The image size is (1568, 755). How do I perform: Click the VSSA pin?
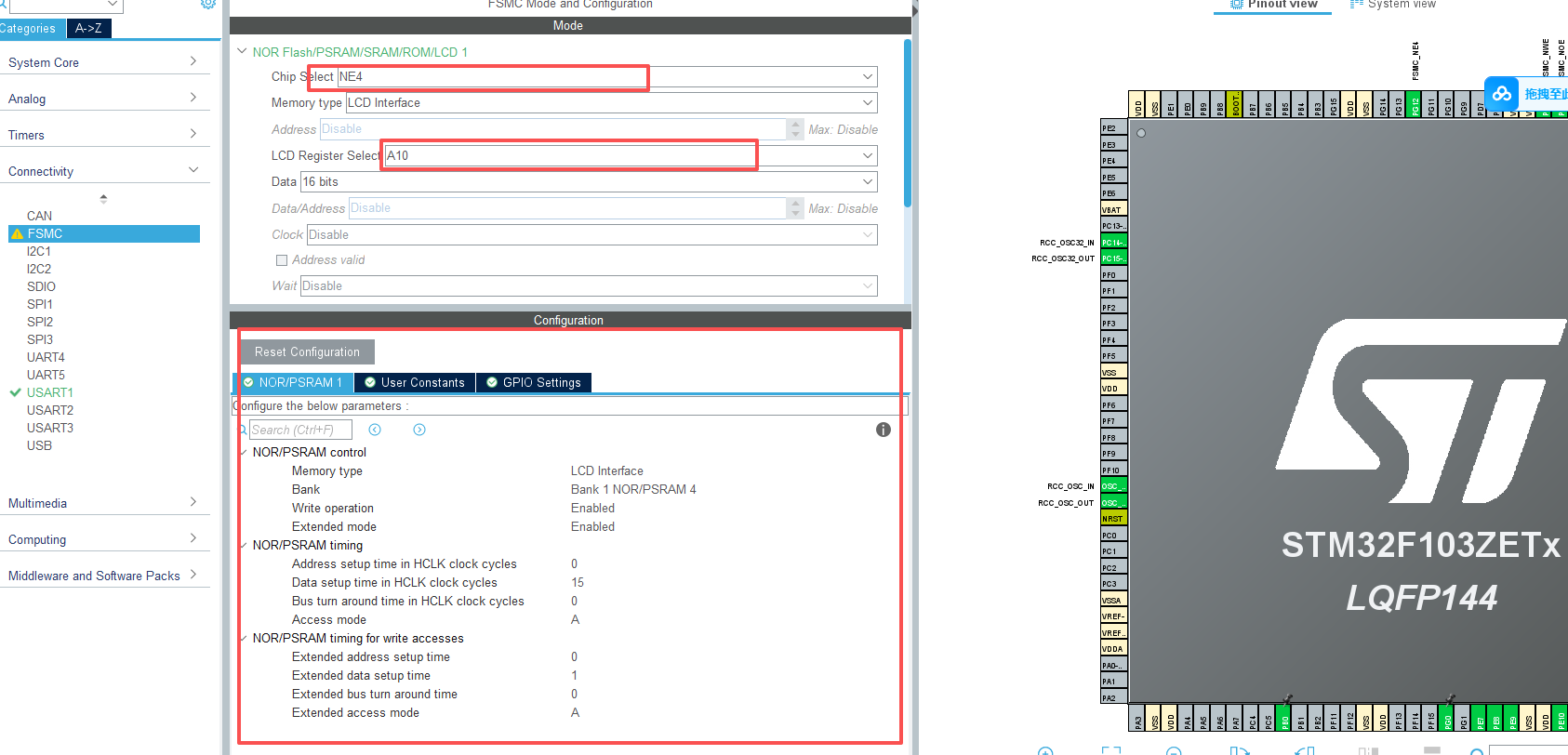[x=1113, y=601]
